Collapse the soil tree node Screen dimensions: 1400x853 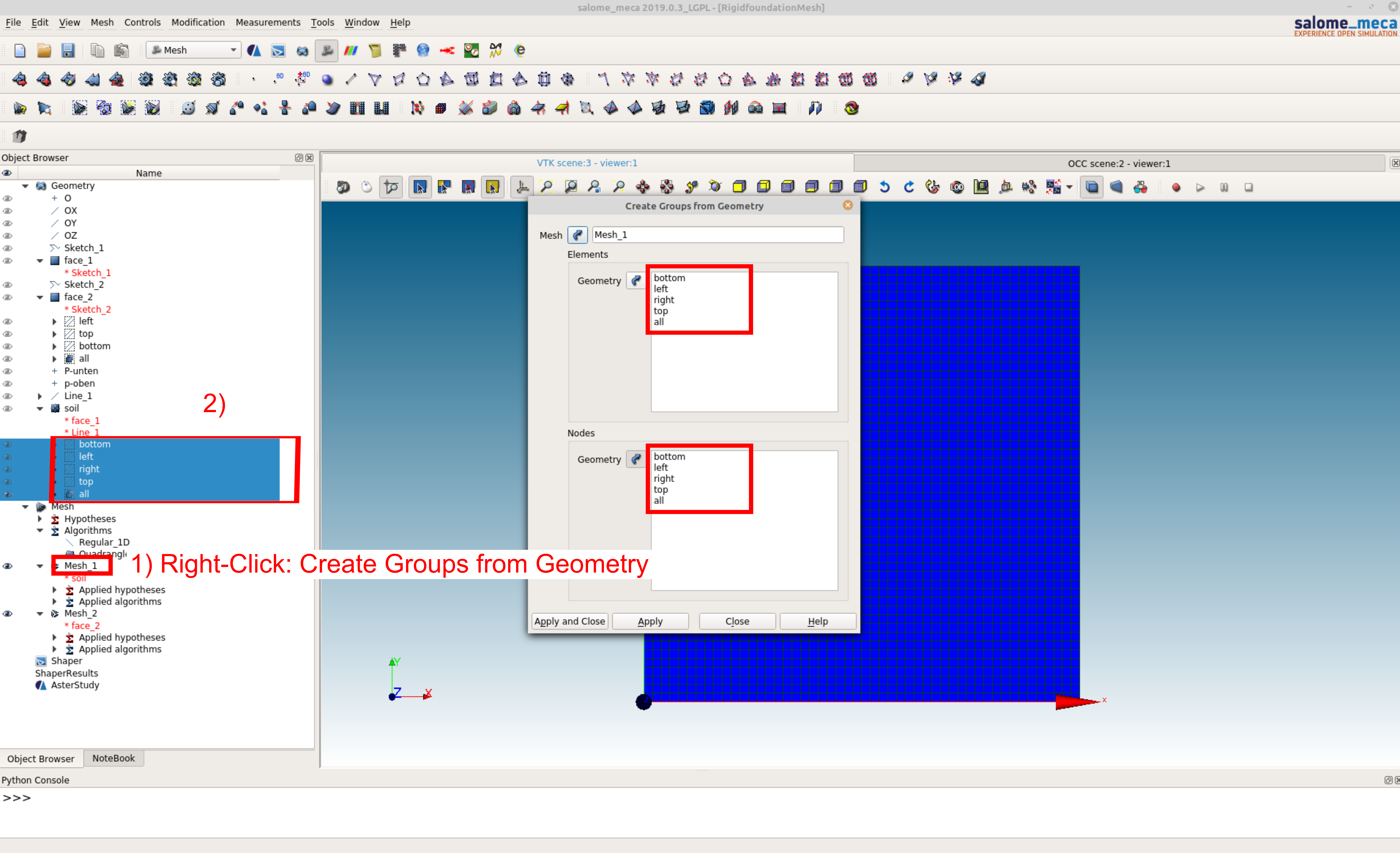tap(40, 409)
